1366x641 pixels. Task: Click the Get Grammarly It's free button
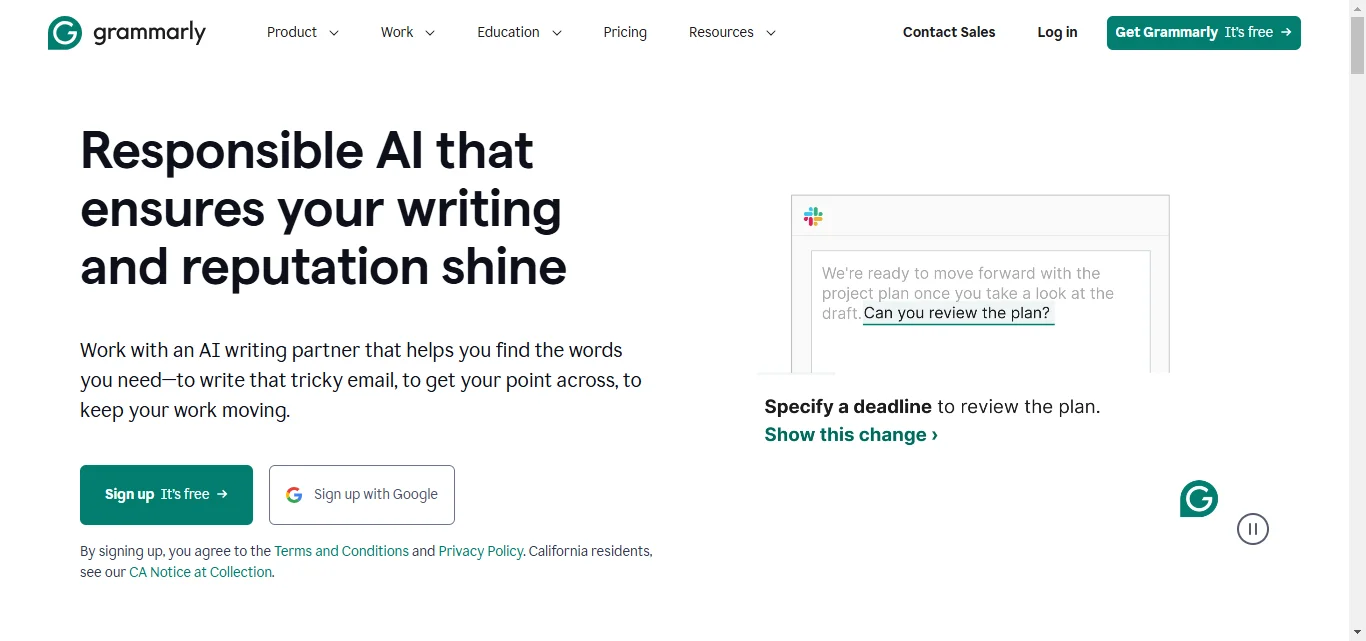[x=1203, y=32]
